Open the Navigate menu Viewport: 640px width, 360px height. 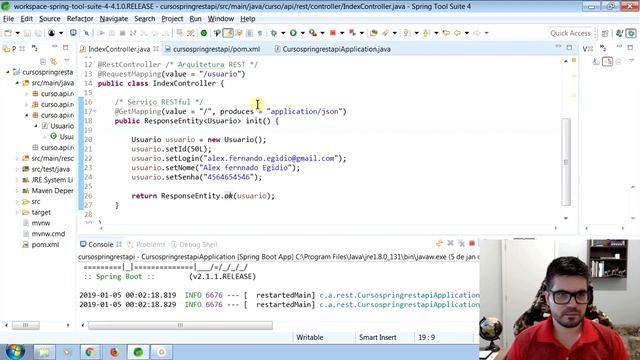[x=113, y=19]
